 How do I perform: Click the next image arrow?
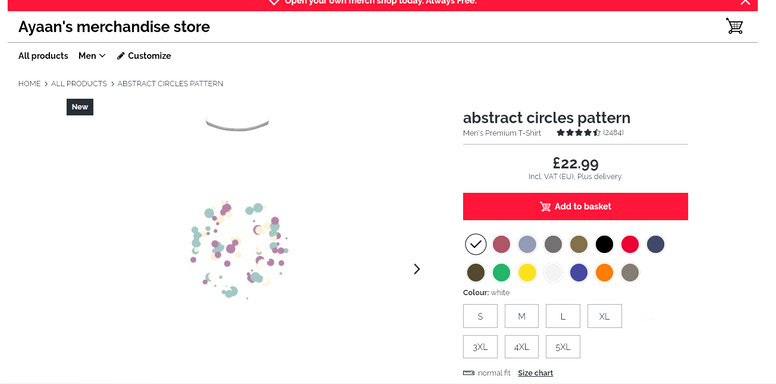click(x=417, y=269)
